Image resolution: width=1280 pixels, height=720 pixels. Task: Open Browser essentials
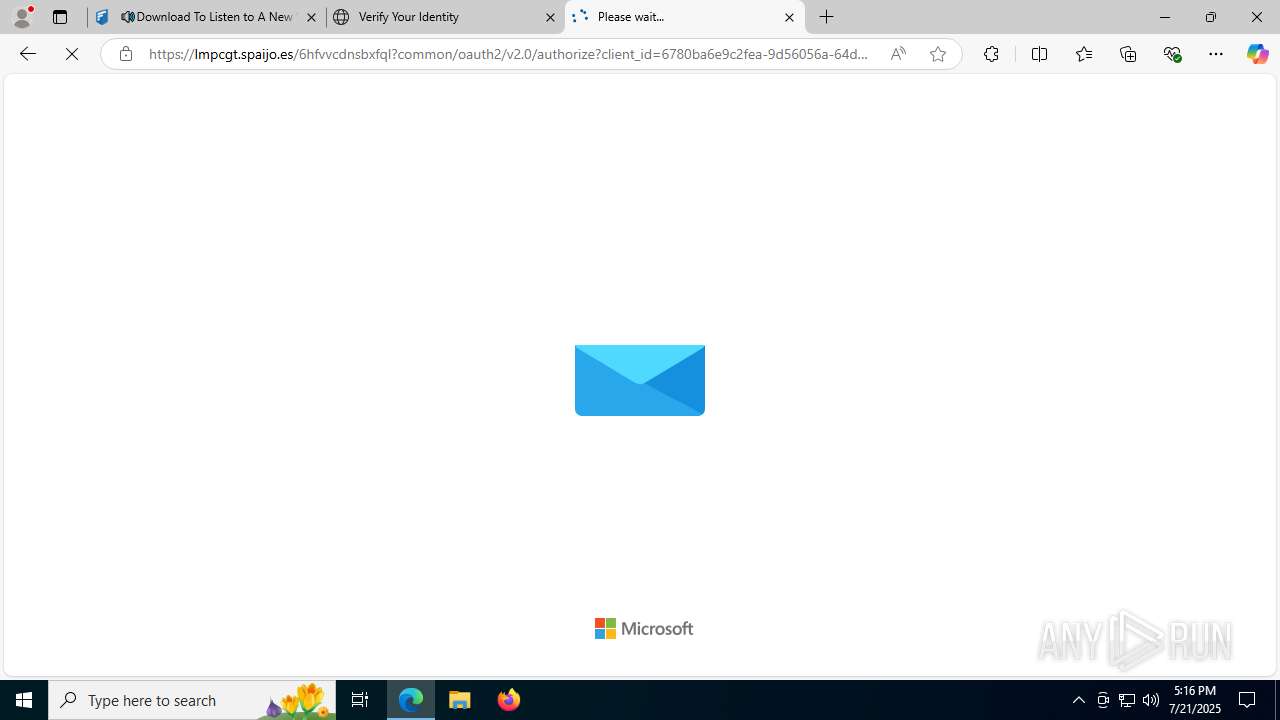coord(1172,54)
